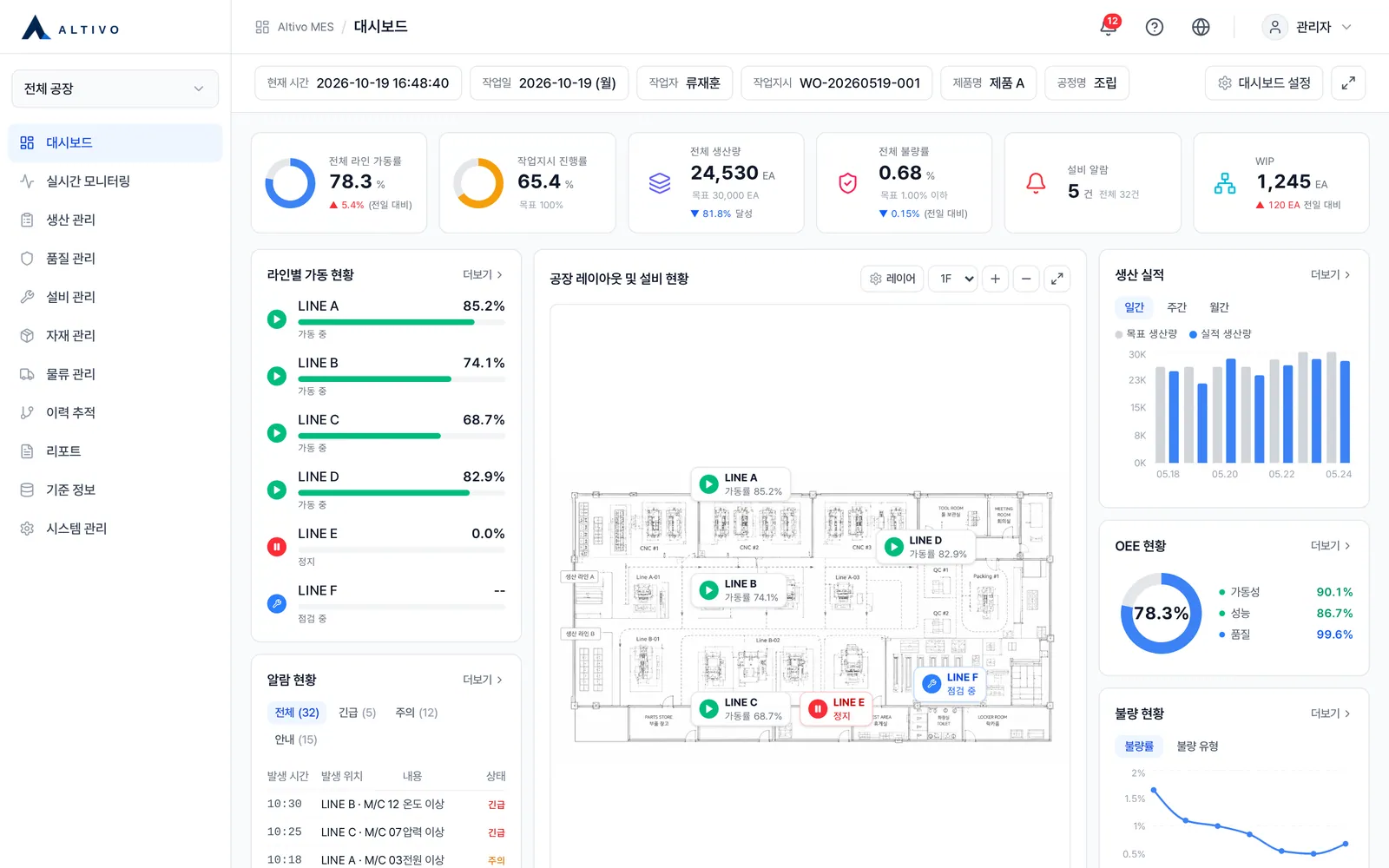
Task: Click the 레이어 button
Action: (x=892, y=279)
